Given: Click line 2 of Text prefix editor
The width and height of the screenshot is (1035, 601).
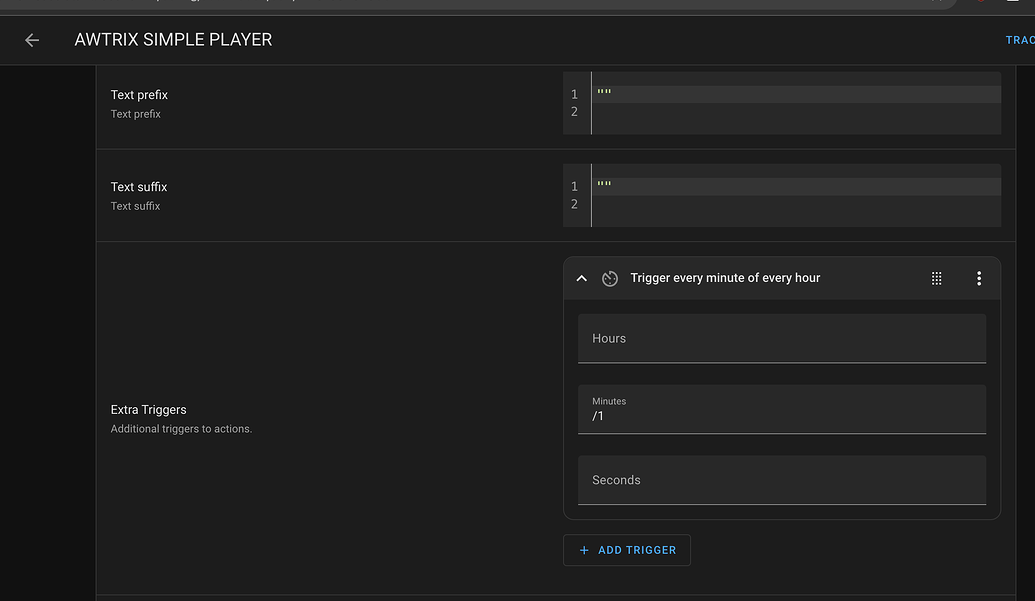Looking at the screenshot, I should (x=795, y=112).
